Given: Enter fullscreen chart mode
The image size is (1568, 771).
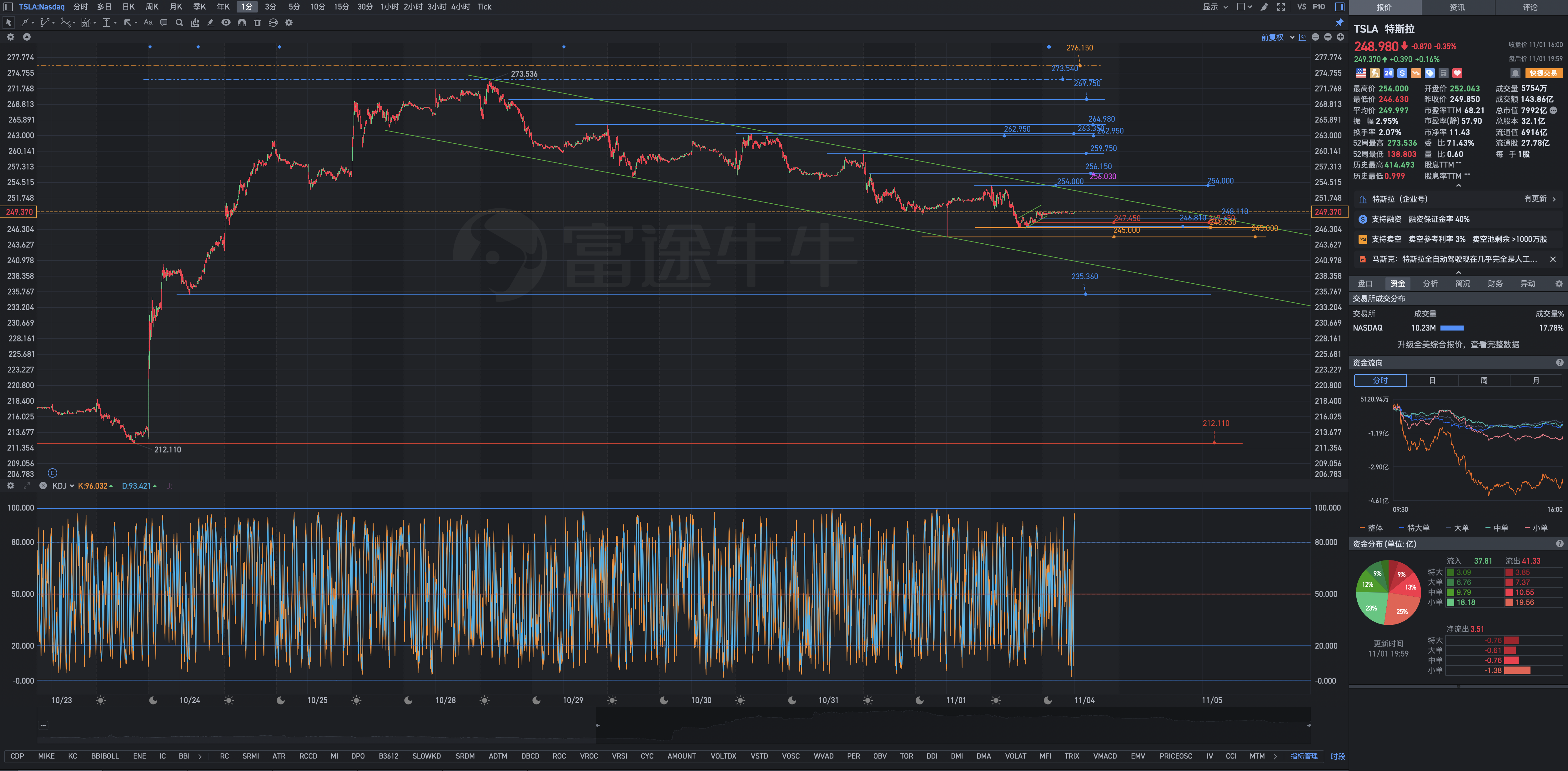Looking at the screenshot, I should (1281, 7).
